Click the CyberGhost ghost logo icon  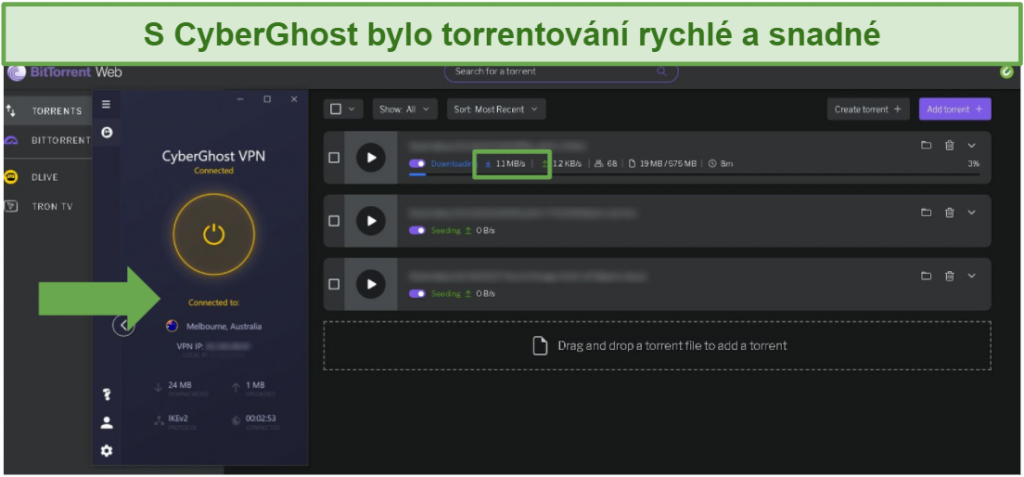(106, 133)
